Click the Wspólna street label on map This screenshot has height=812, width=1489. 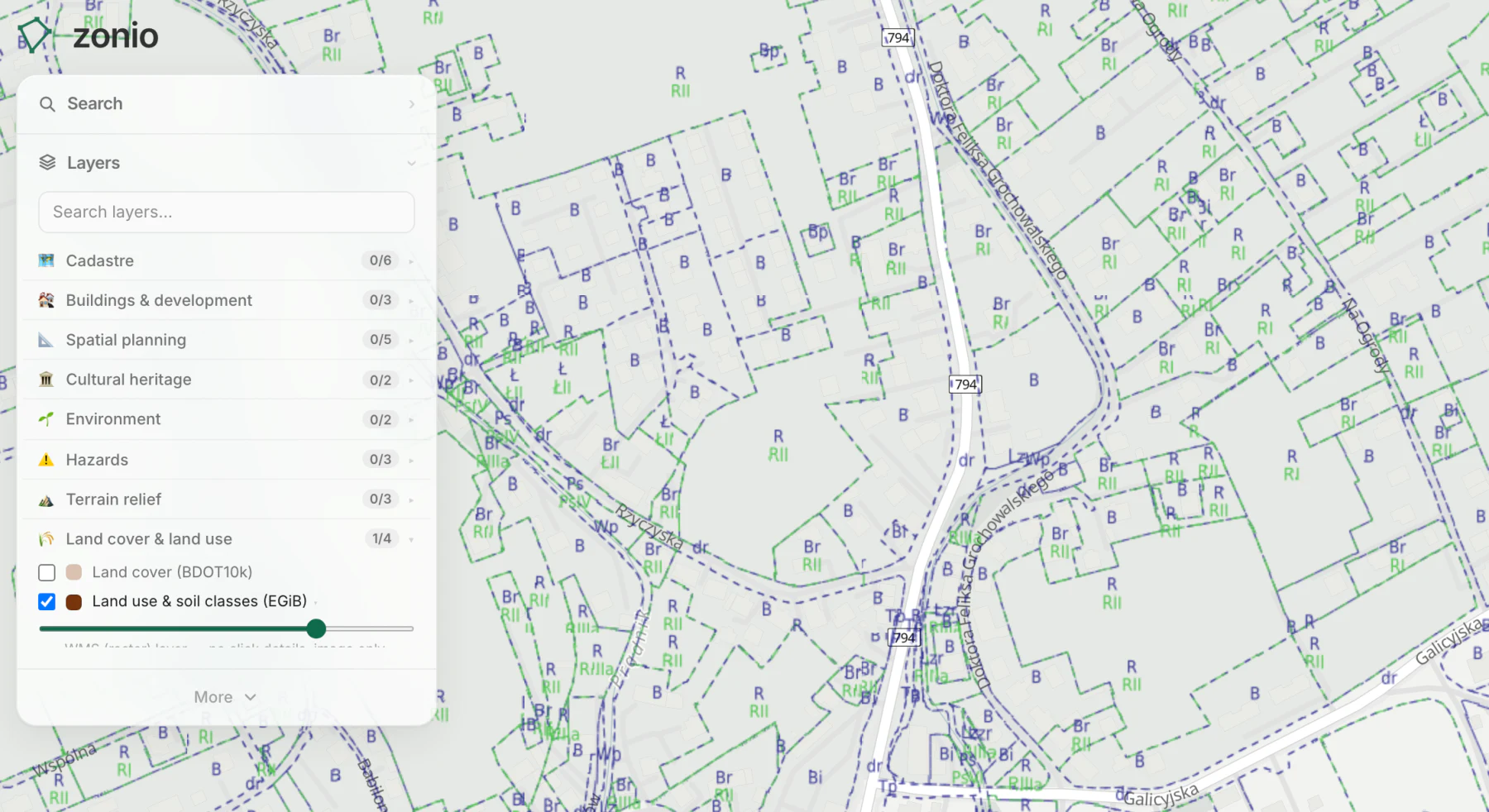pyautogui.click(x=65, y=759)
